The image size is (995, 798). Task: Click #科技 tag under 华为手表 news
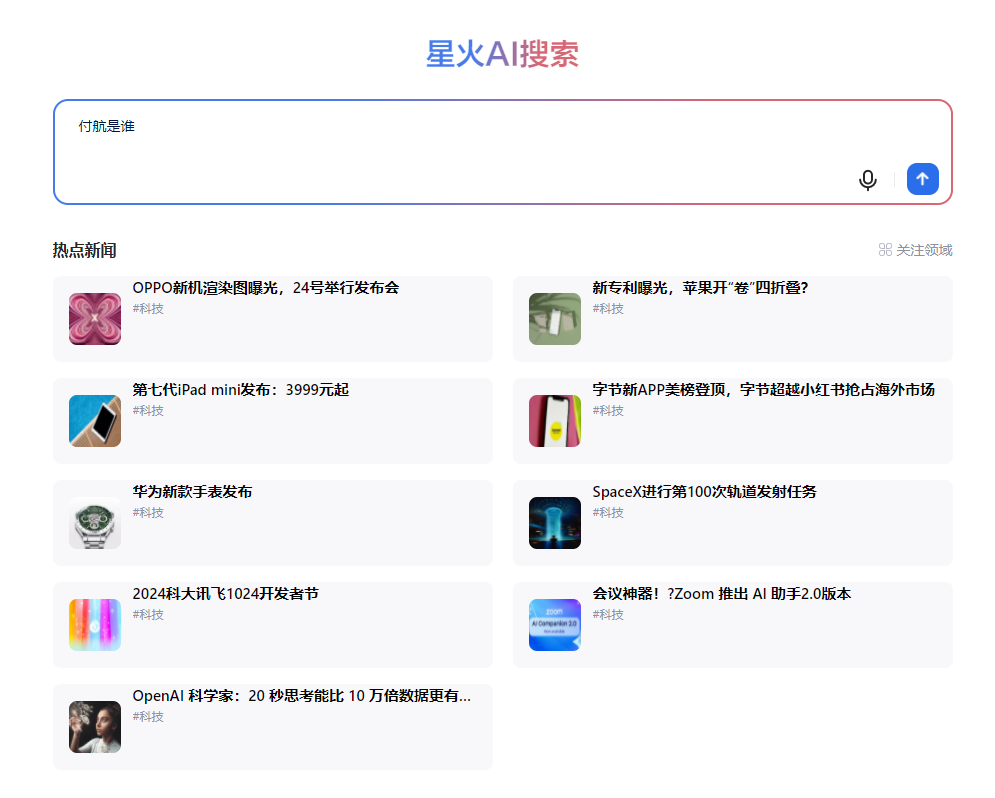[x=148, y=513]
